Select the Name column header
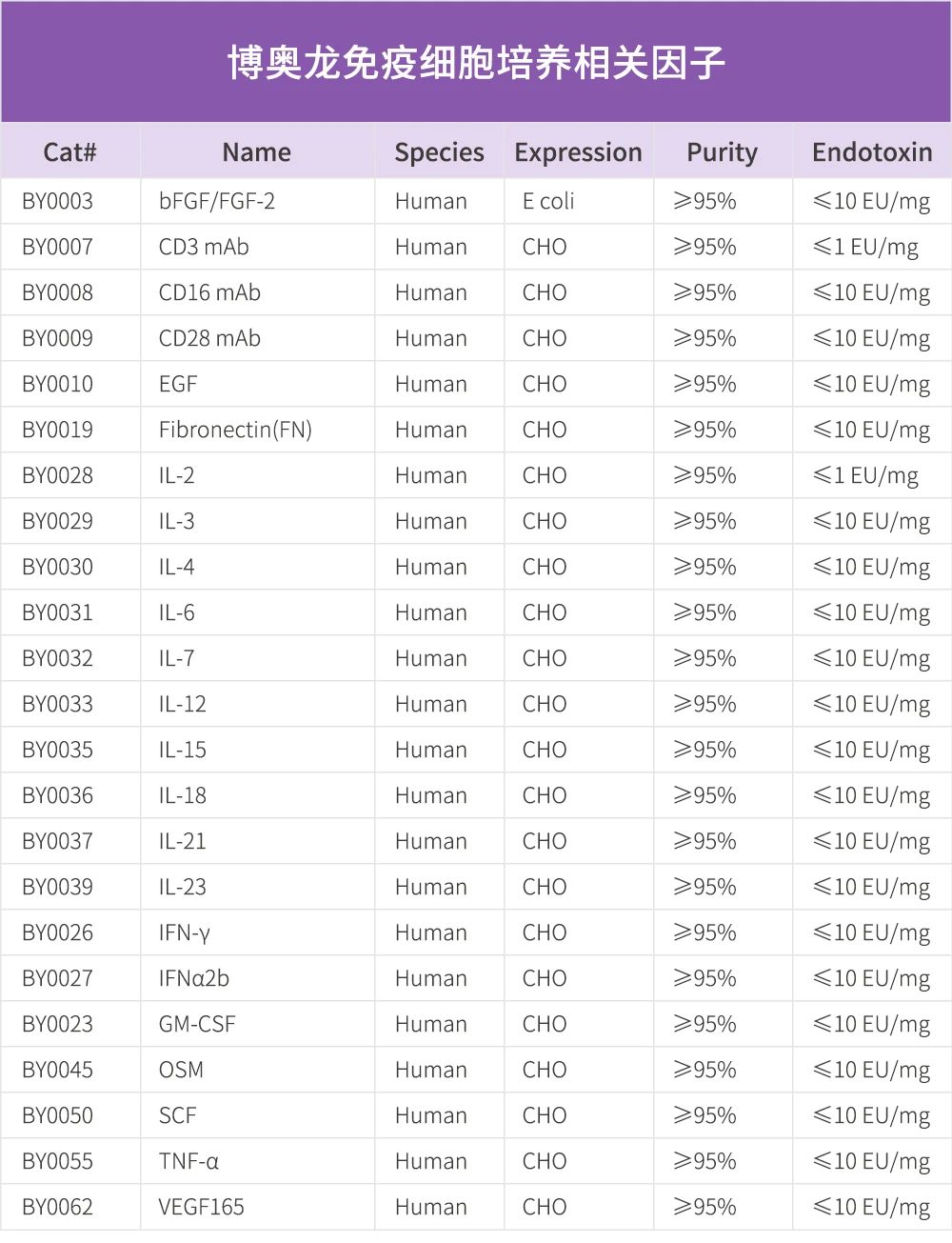 tap(256, 152)
